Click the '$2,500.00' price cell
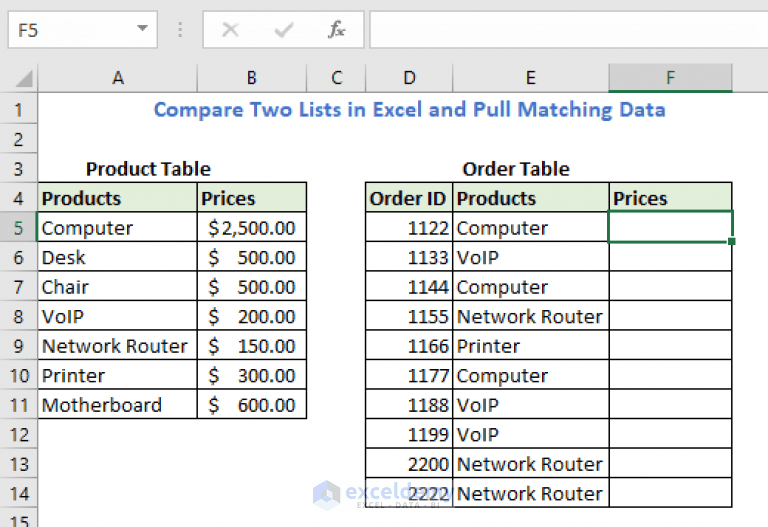The width and height of the screenshot is (768, 527). [252, 227]
